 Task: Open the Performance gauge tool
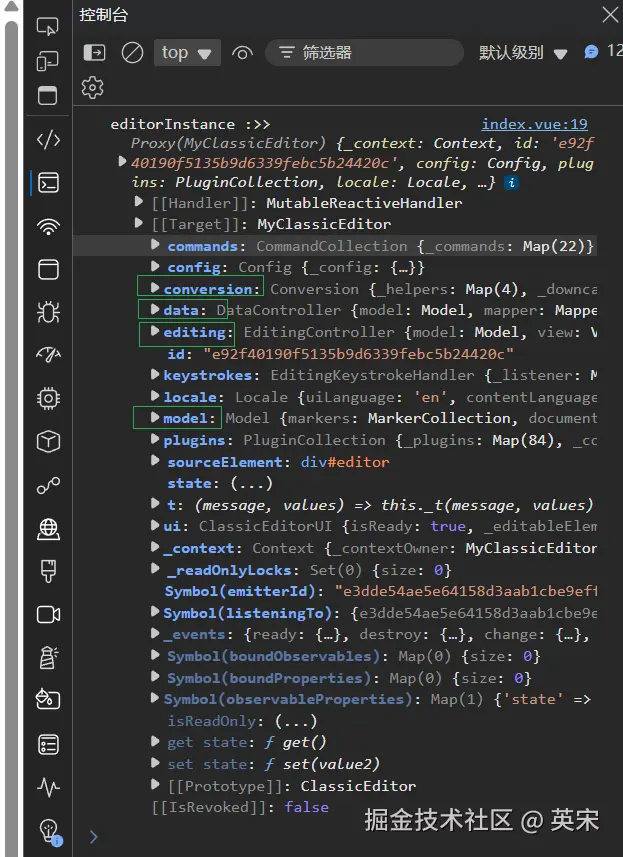(48, 355)
